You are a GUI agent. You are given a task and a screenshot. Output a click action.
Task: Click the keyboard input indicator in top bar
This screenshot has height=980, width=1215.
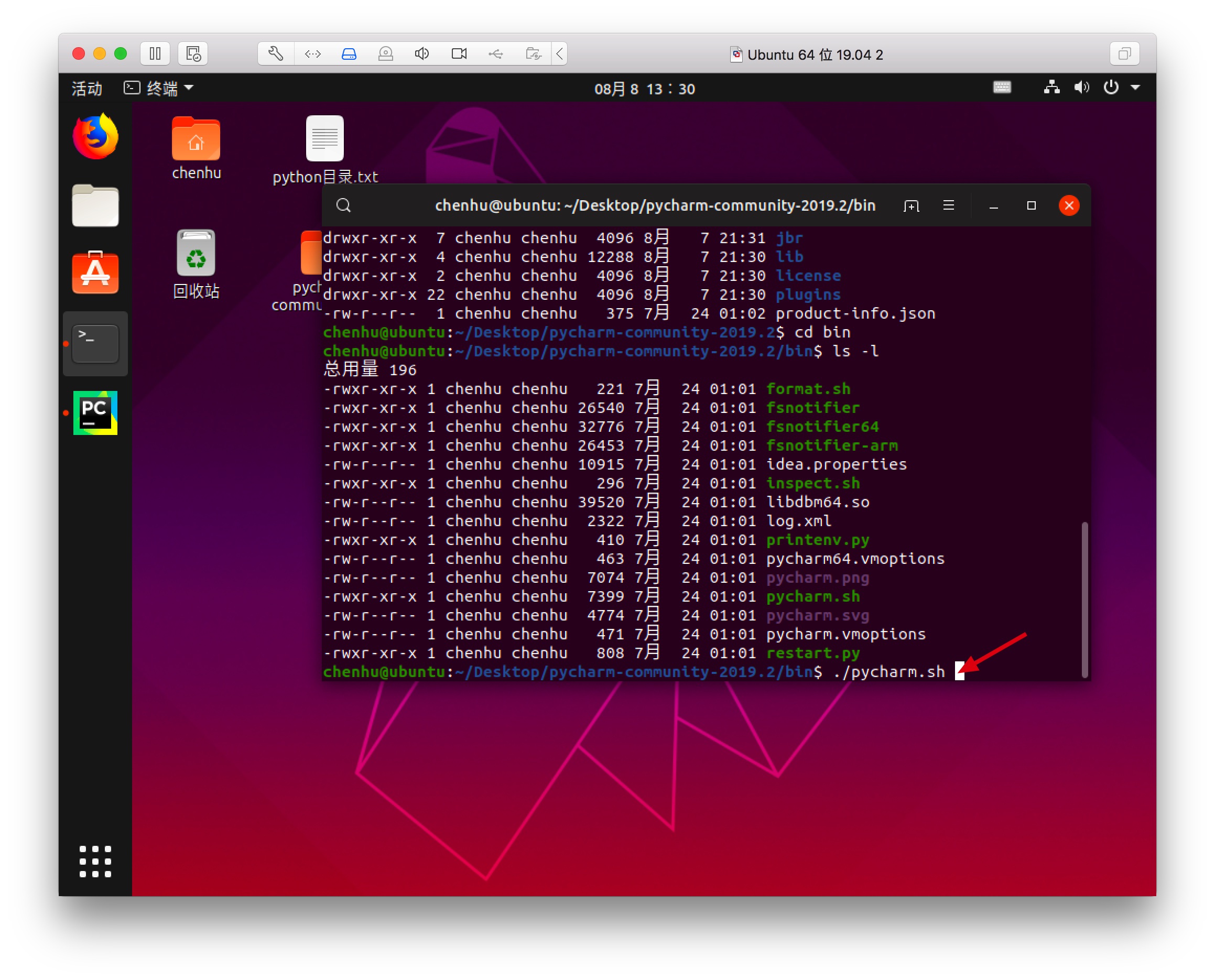(x=1002, y=88)
